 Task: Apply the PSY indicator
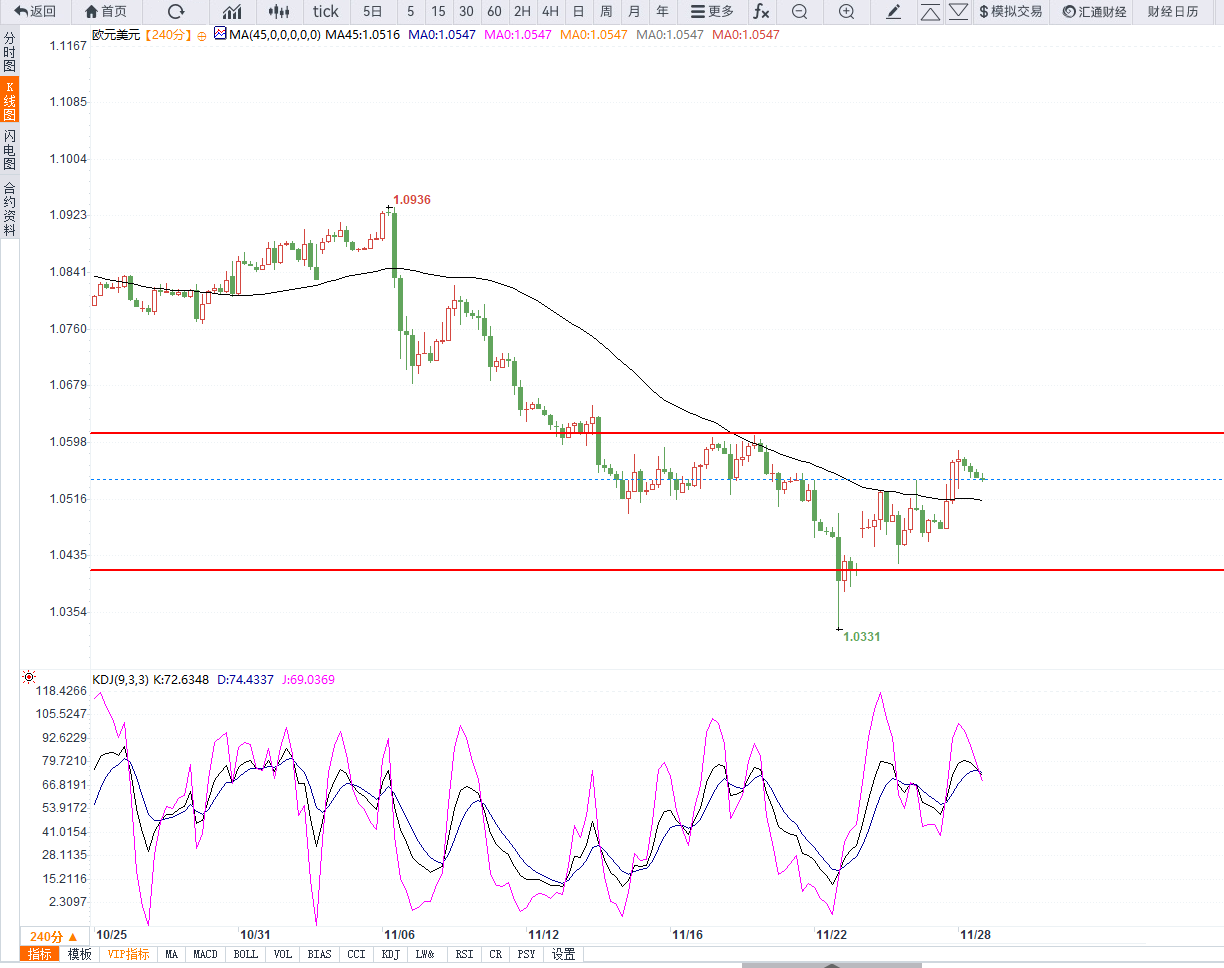[526, 954]
